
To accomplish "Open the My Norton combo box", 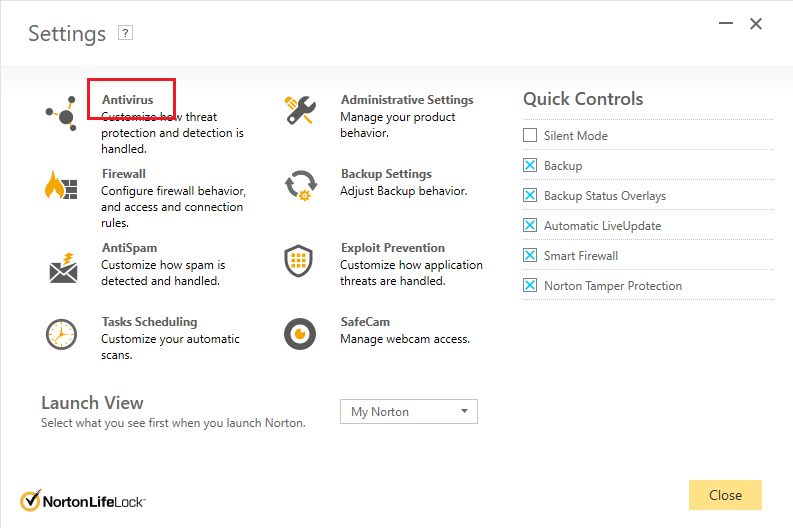I will pos(409,412).
